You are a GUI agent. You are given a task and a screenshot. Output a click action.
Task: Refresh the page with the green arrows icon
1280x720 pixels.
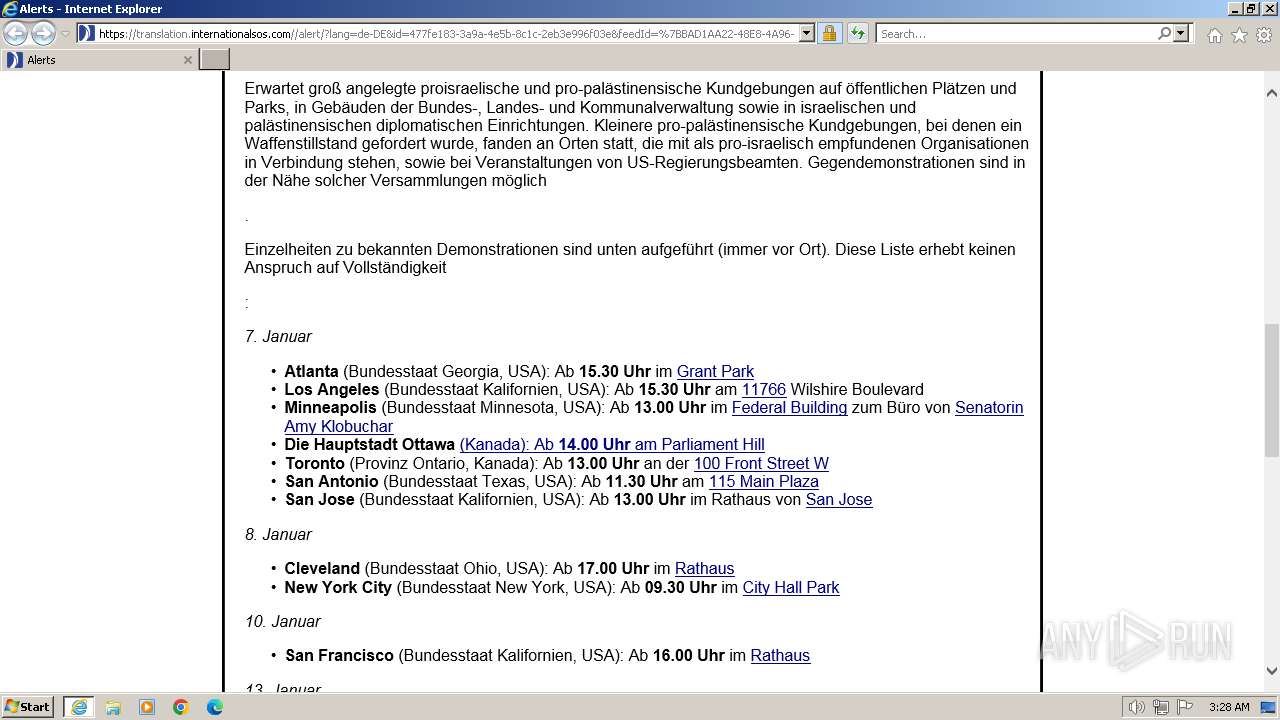click(x=858, y=33)
